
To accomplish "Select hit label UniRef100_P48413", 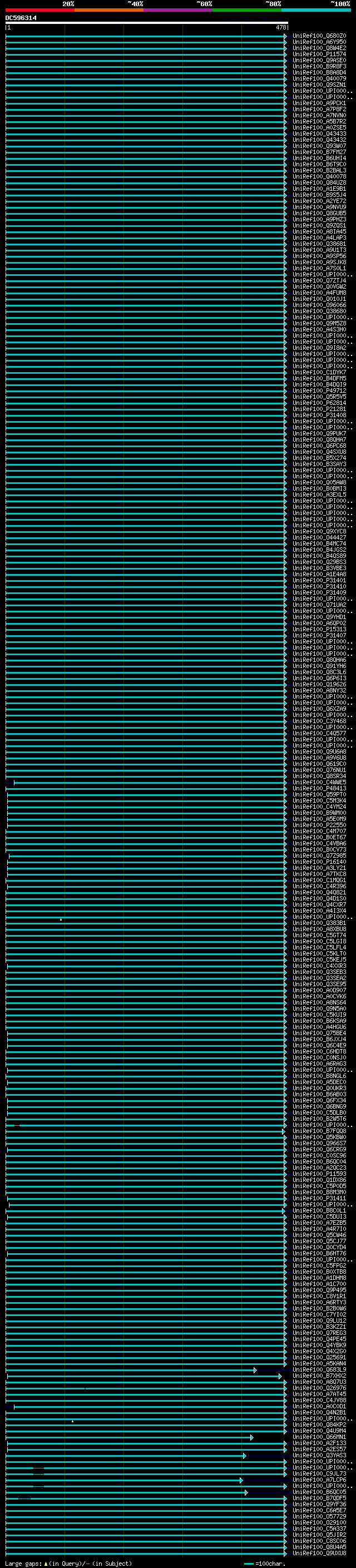I will click(x=319, y=788).
